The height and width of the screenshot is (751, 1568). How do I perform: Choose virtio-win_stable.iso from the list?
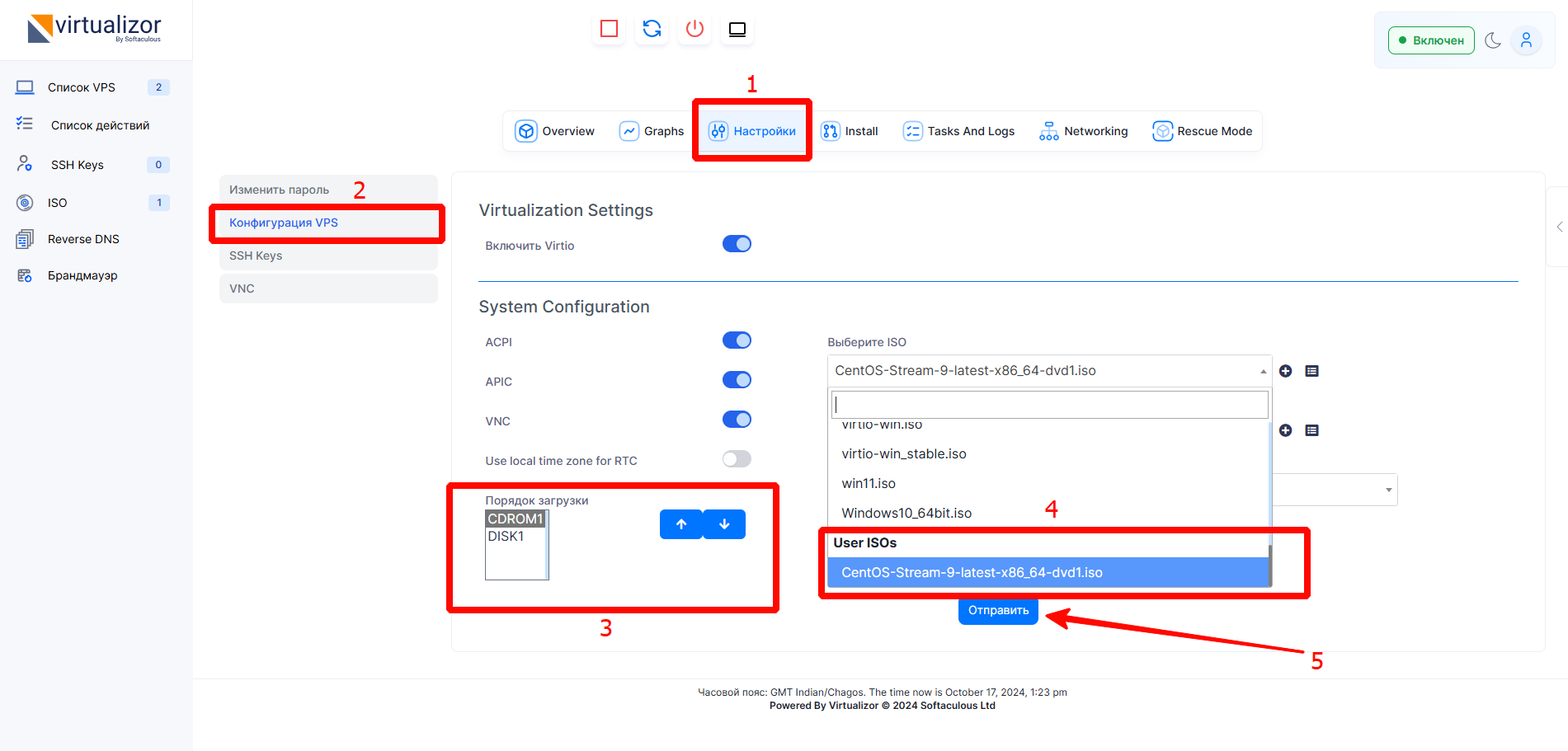click(1048, 453)
